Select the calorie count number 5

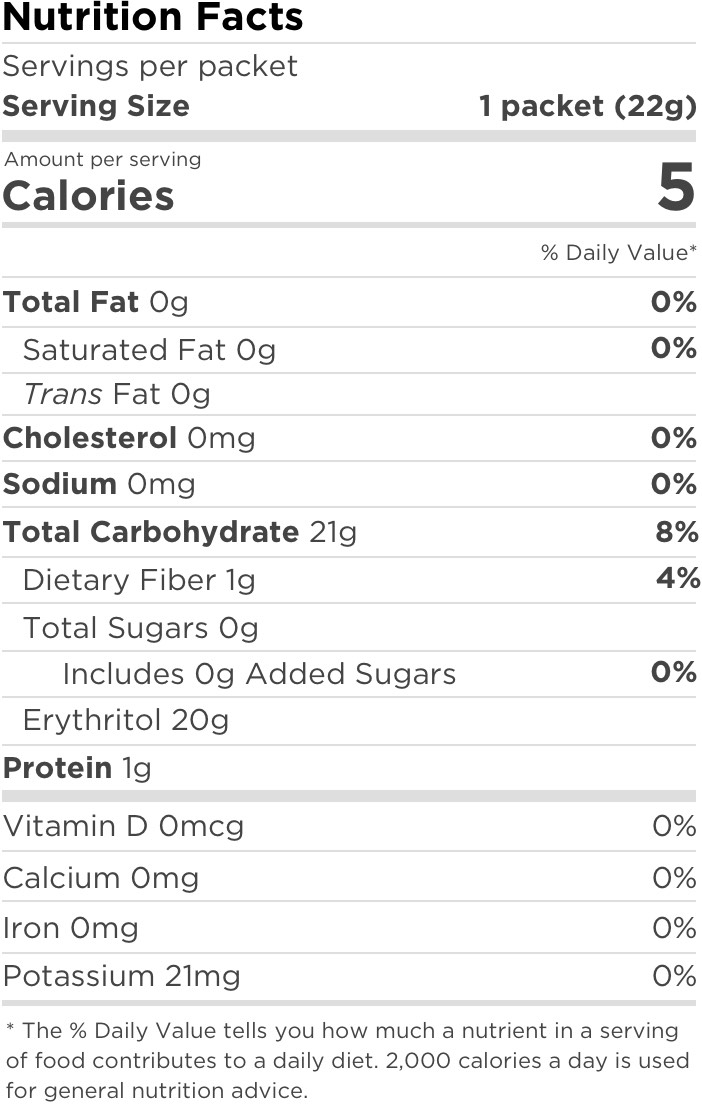click(676, 188)
